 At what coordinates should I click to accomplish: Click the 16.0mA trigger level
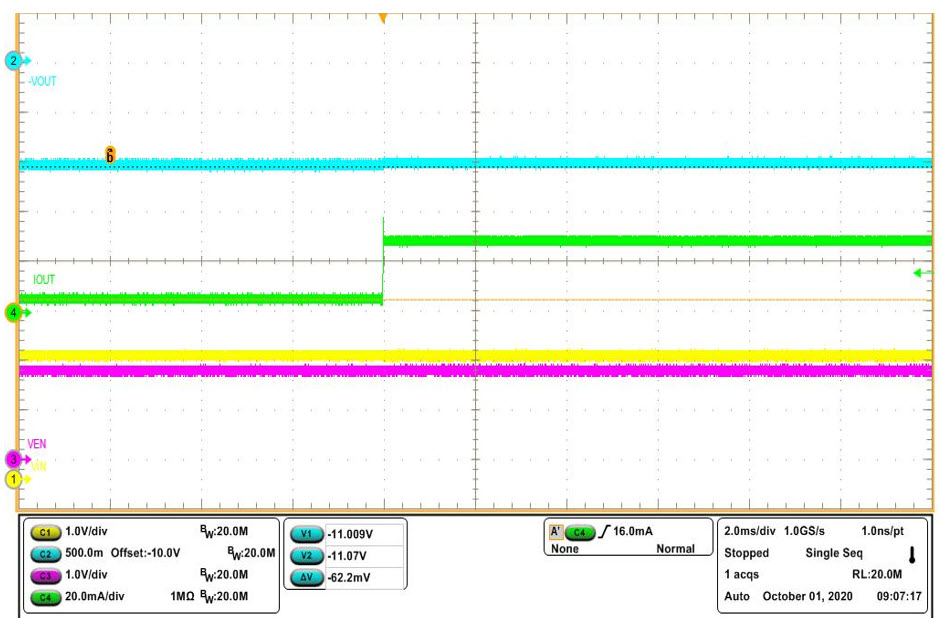pyautogui.click(x=633, y=531)
